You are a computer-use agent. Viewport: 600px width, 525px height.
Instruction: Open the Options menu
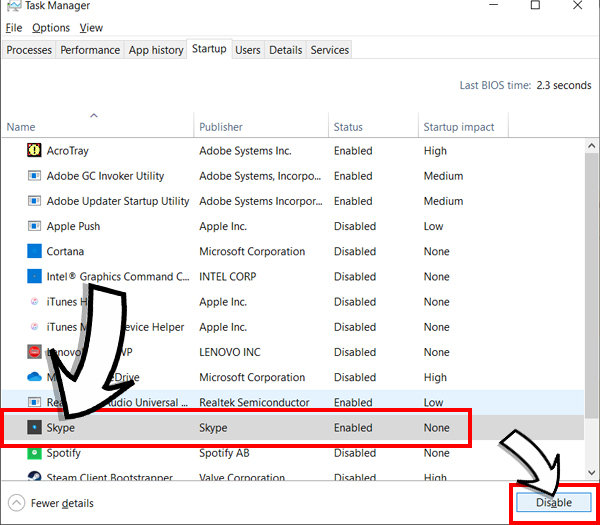(x=51, y=28)
